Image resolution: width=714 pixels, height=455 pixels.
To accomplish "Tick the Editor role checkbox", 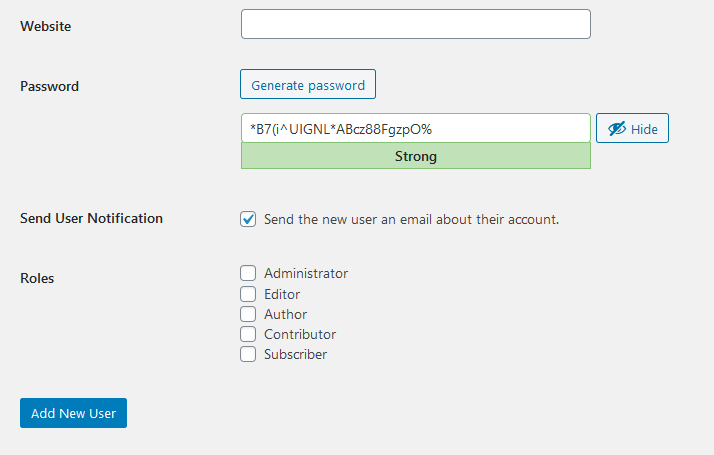I will (248, 294).
